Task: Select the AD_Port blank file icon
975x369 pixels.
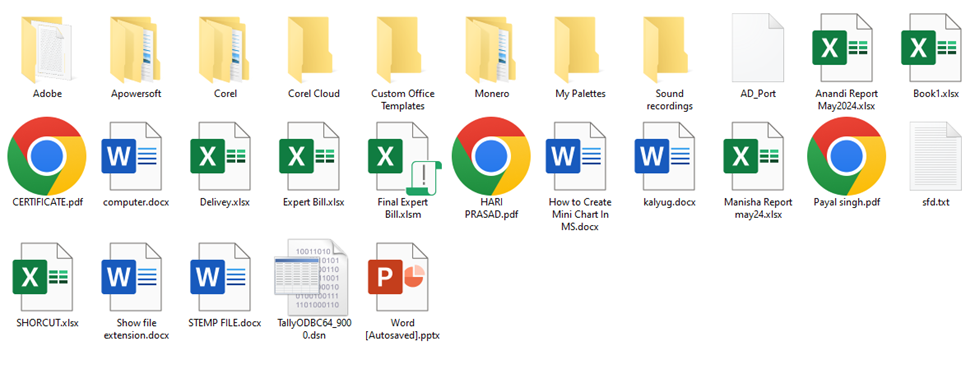Action: pos(758,48)
